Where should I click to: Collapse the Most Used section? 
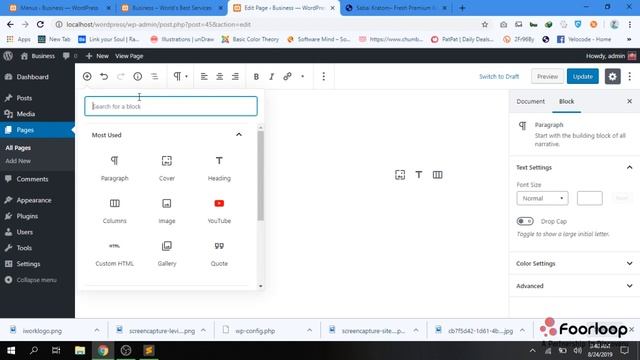point(239,135)
